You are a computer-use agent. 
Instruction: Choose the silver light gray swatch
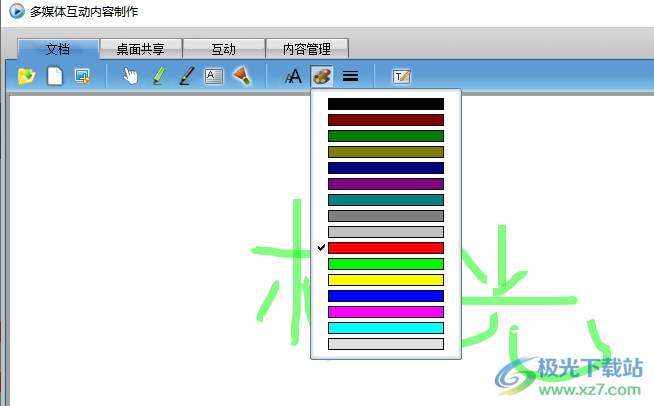point(386,232)
